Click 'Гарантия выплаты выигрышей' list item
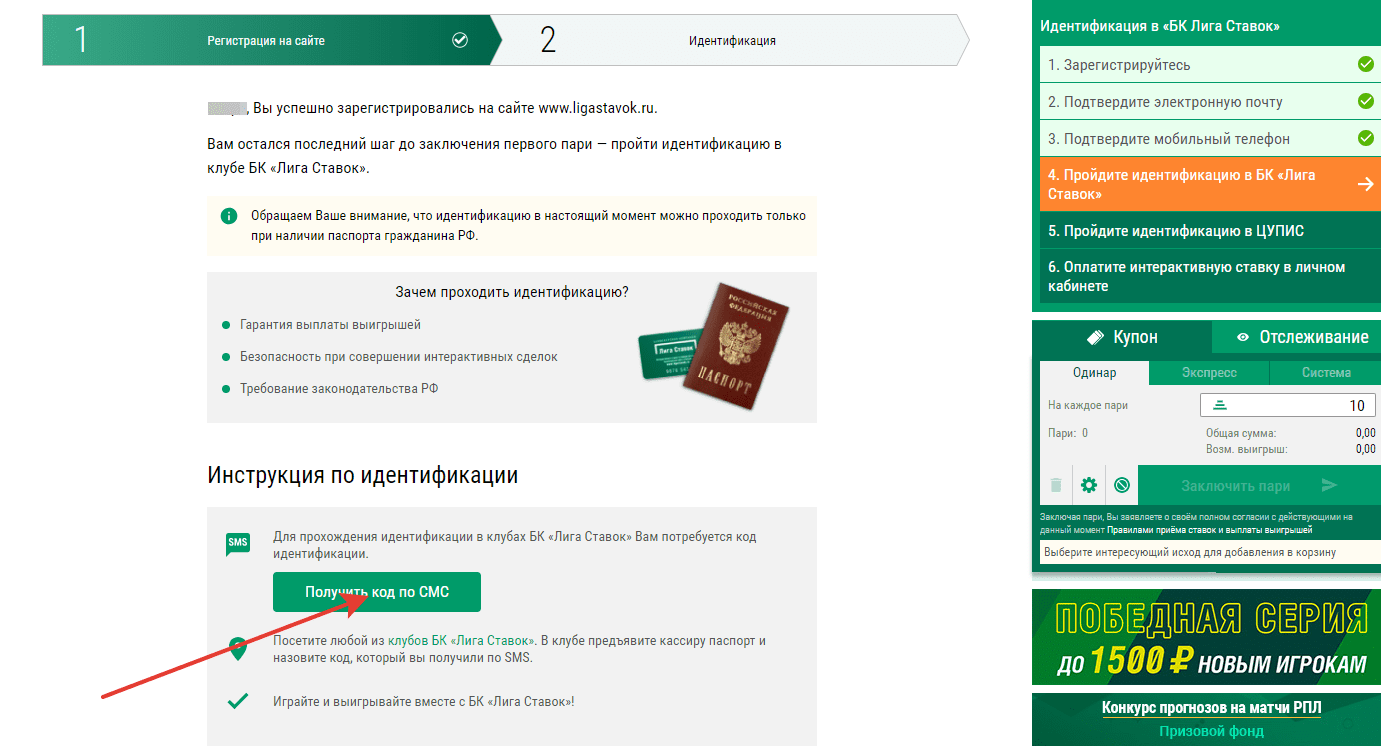 point(330,325)
